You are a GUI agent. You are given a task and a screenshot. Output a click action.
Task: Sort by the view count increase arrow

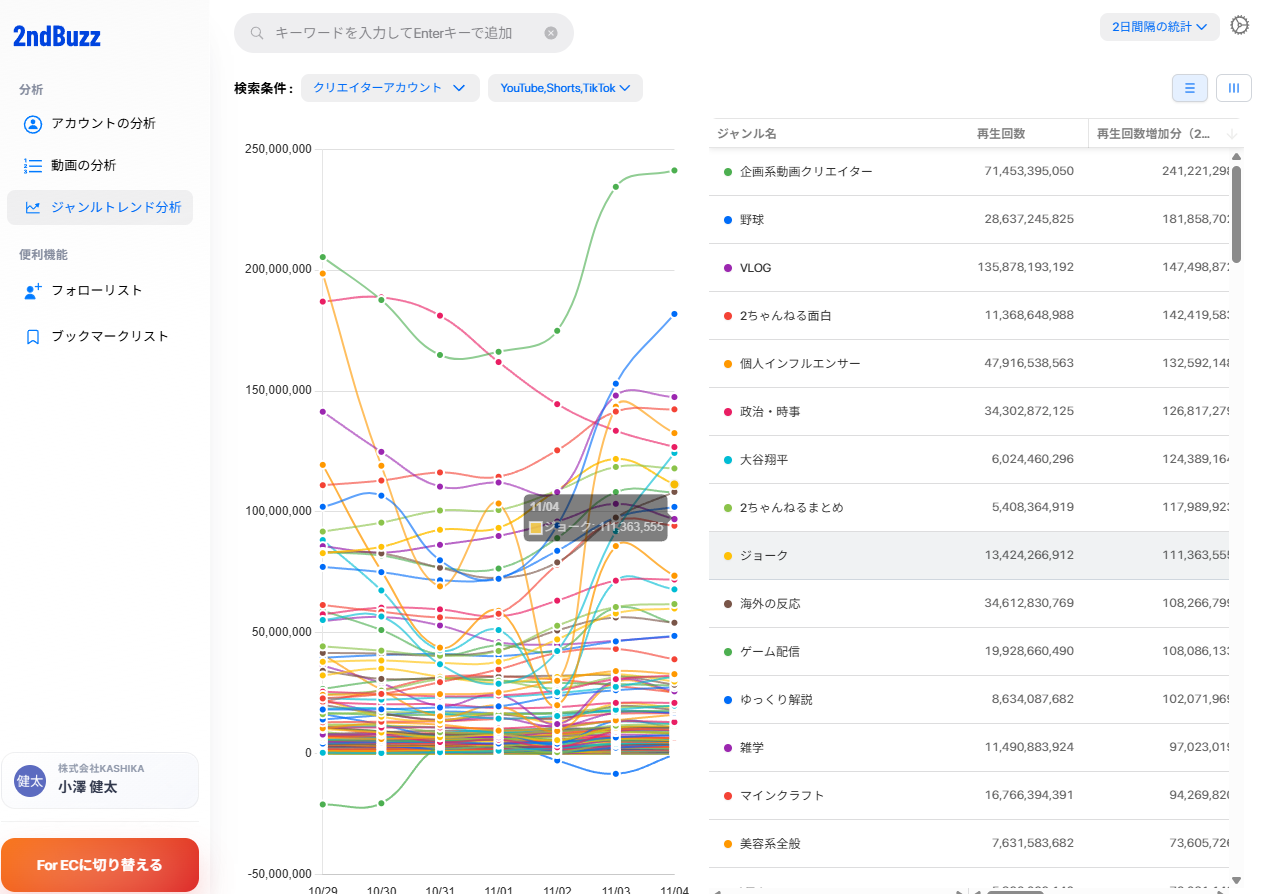coord(1231,134)
